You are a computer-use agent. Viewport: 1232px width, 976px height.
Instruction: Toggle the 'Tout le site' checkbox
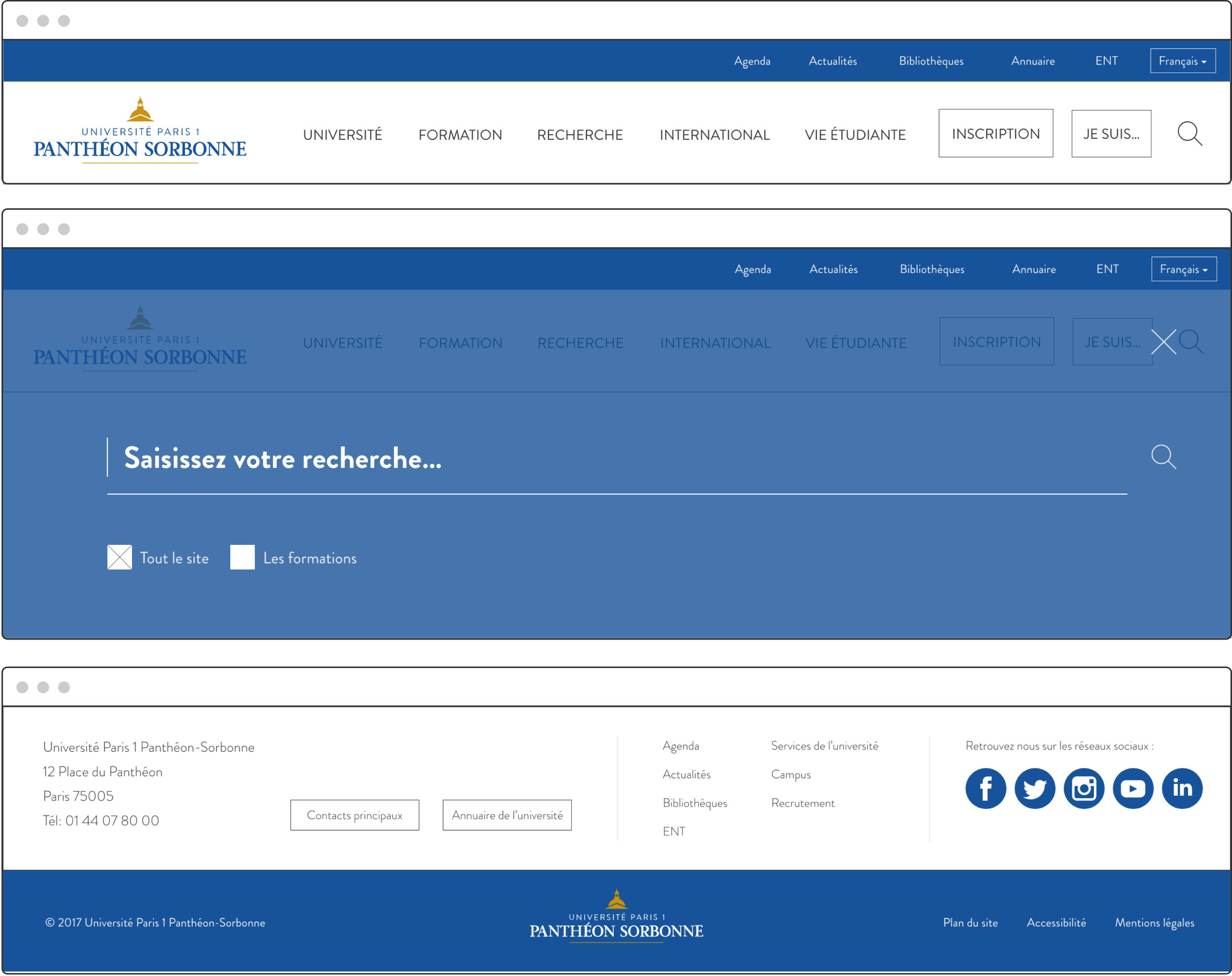coord(119,557)
